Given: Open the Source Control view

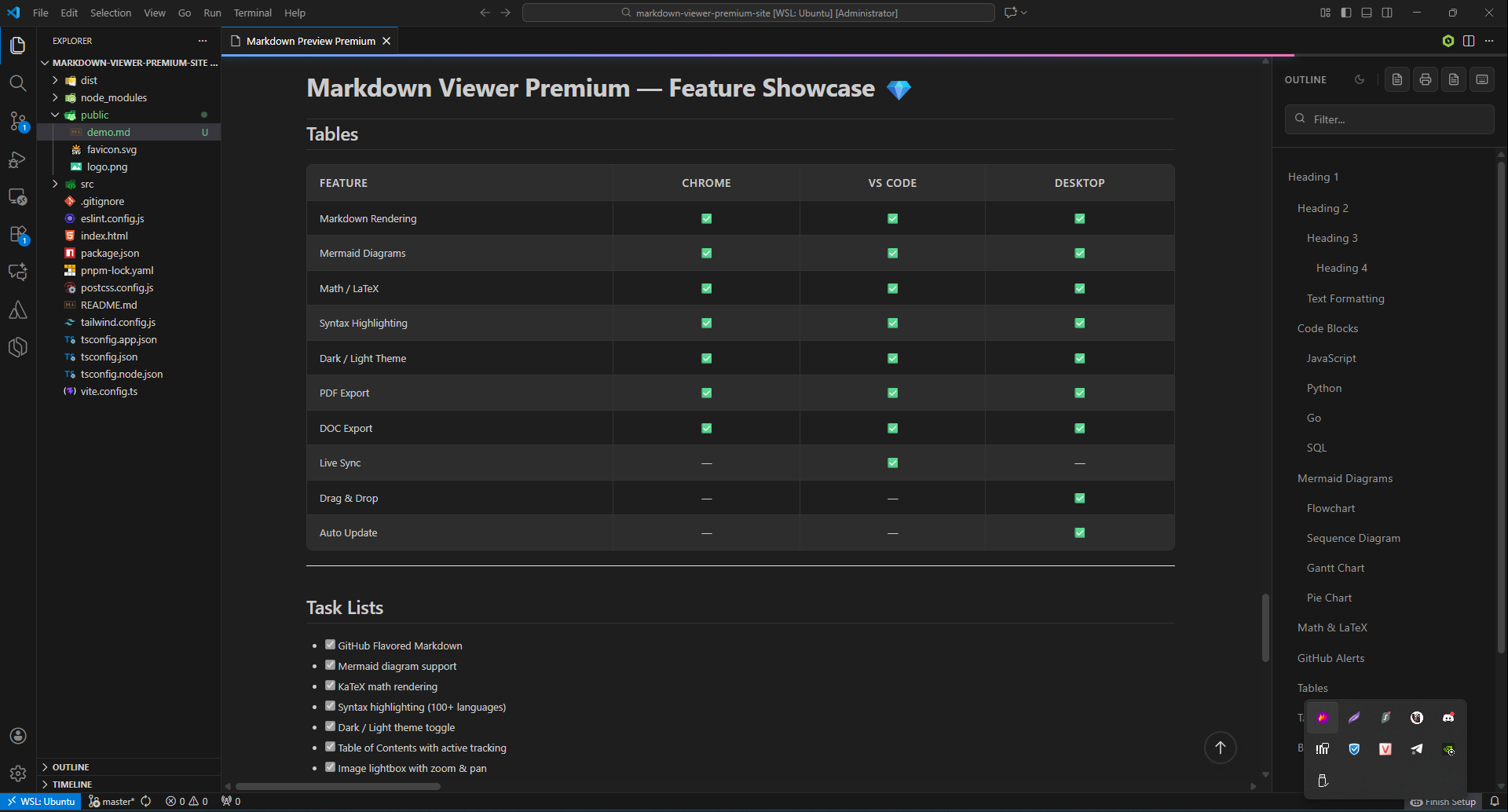Looking at the screenshot, I should click(18, 121).
